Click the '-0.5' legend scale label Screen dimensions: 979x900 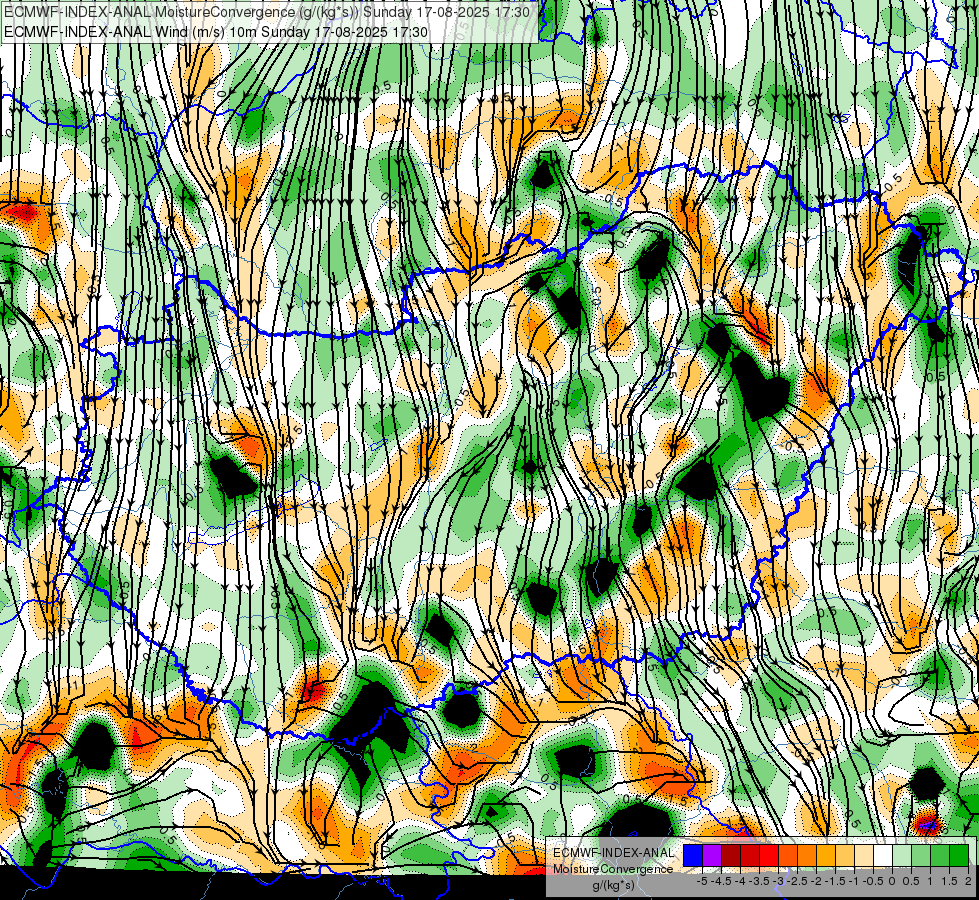[x=873, y=881]
